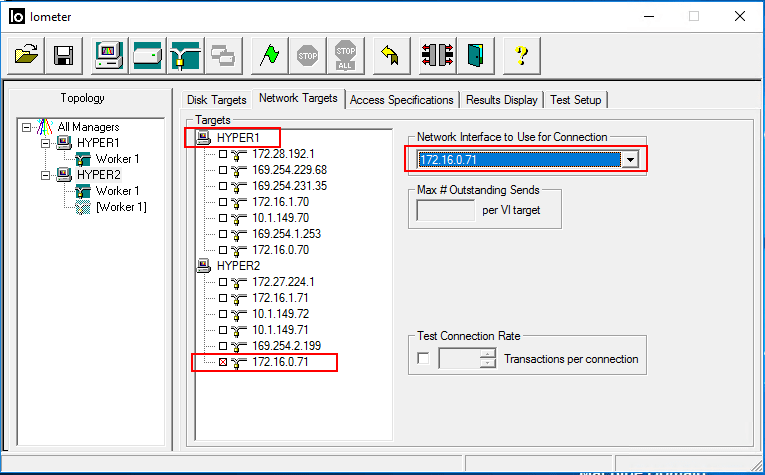765x475 pixels.
Task: Start tests green flag icon
Action: [x=269, y=55]
